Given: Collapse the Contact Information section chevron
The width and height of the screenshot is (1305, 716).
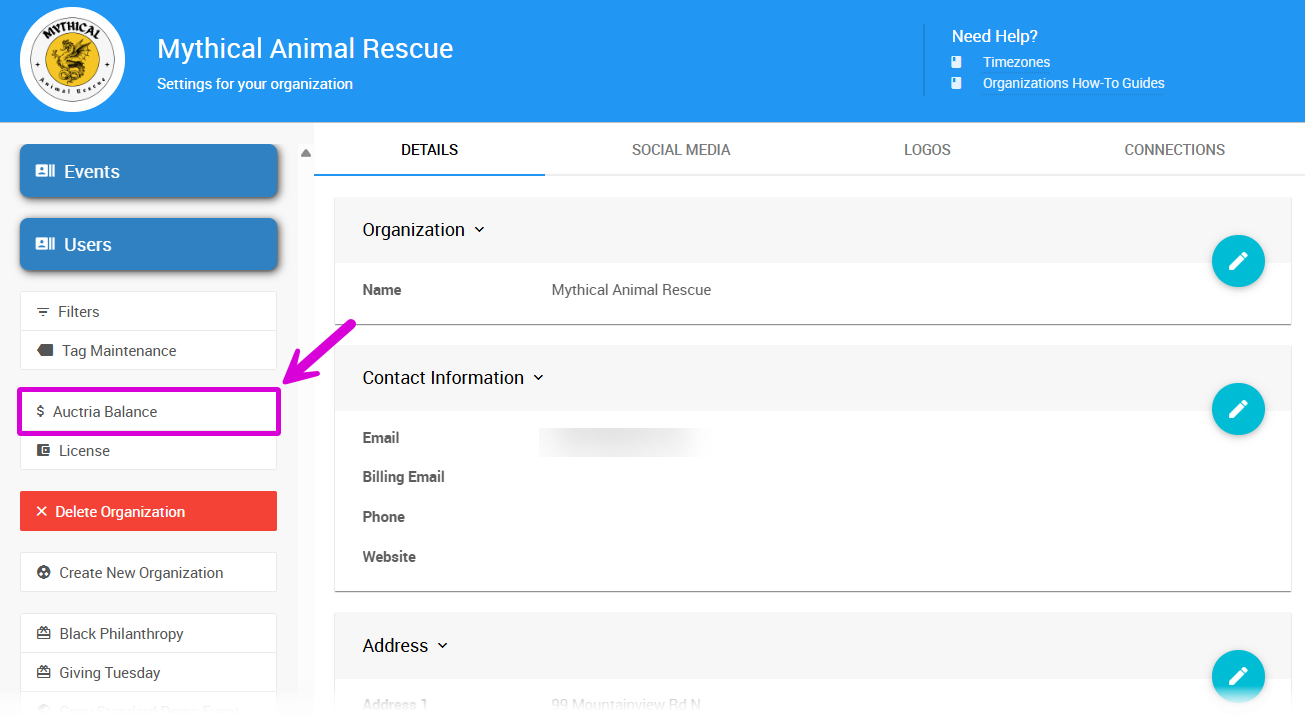Looking at the screenshot, I should click(538, 378).
